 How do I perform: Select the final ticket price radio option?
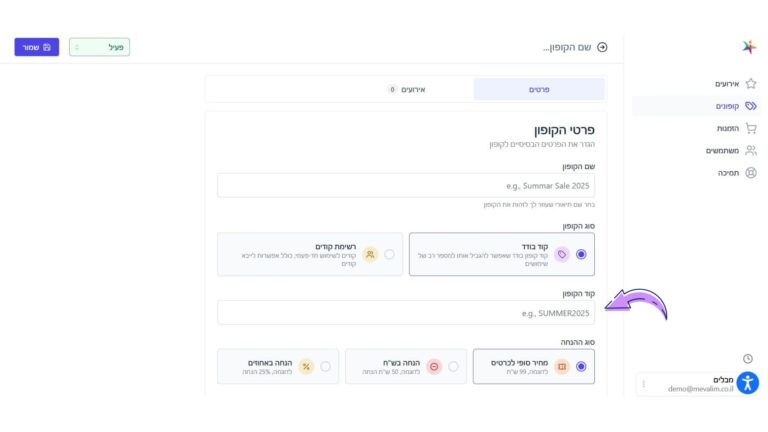click(582, 366)
